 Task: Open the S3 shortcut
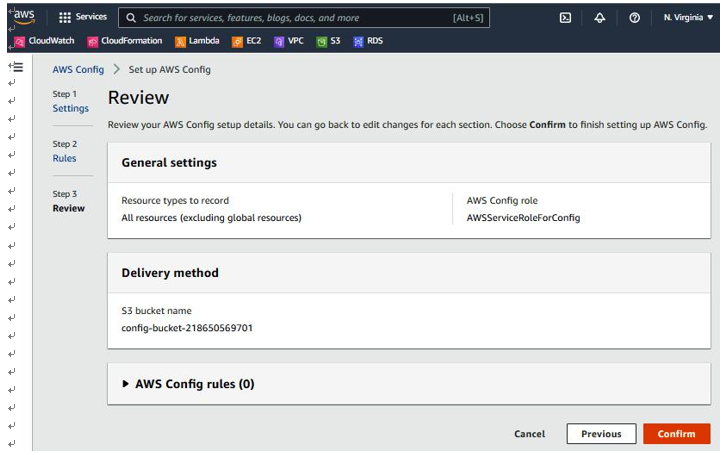point(328,41)
